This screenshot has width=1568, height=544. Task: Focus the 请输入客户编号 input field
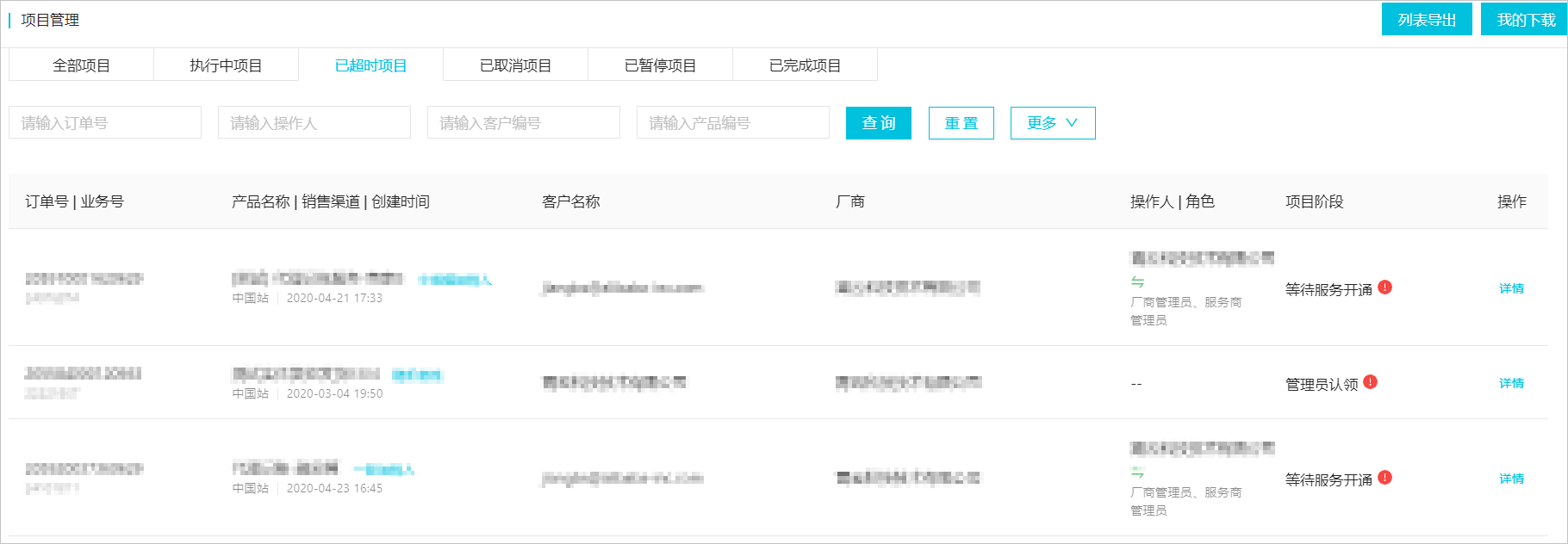[x=524, y=123]
